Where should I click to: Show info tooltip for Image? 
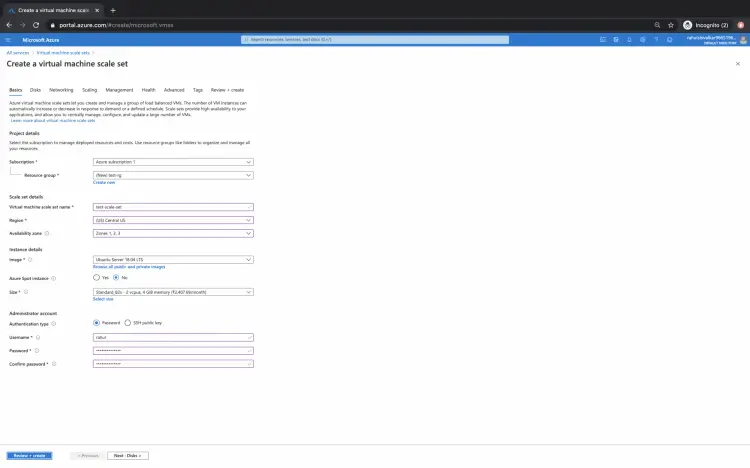(x=30, y=260)
